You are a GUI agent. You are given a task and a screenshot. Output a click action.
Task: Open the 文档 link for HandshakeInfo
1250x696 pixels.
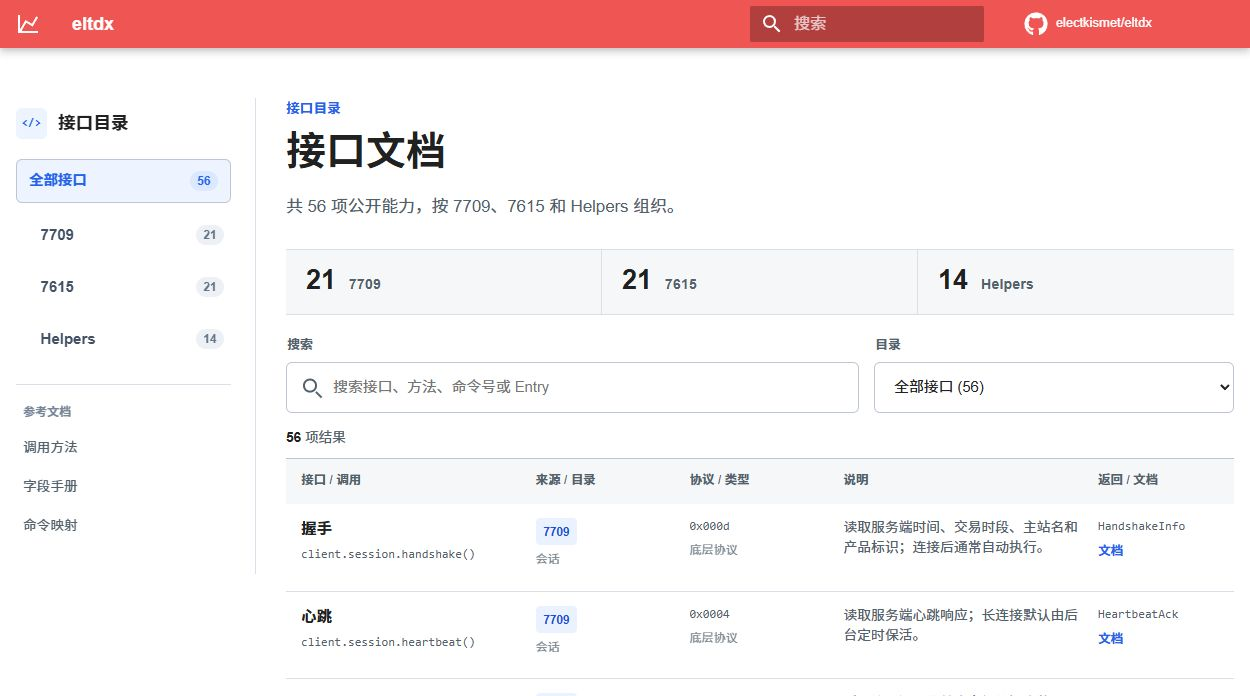tap(1110, 550)
